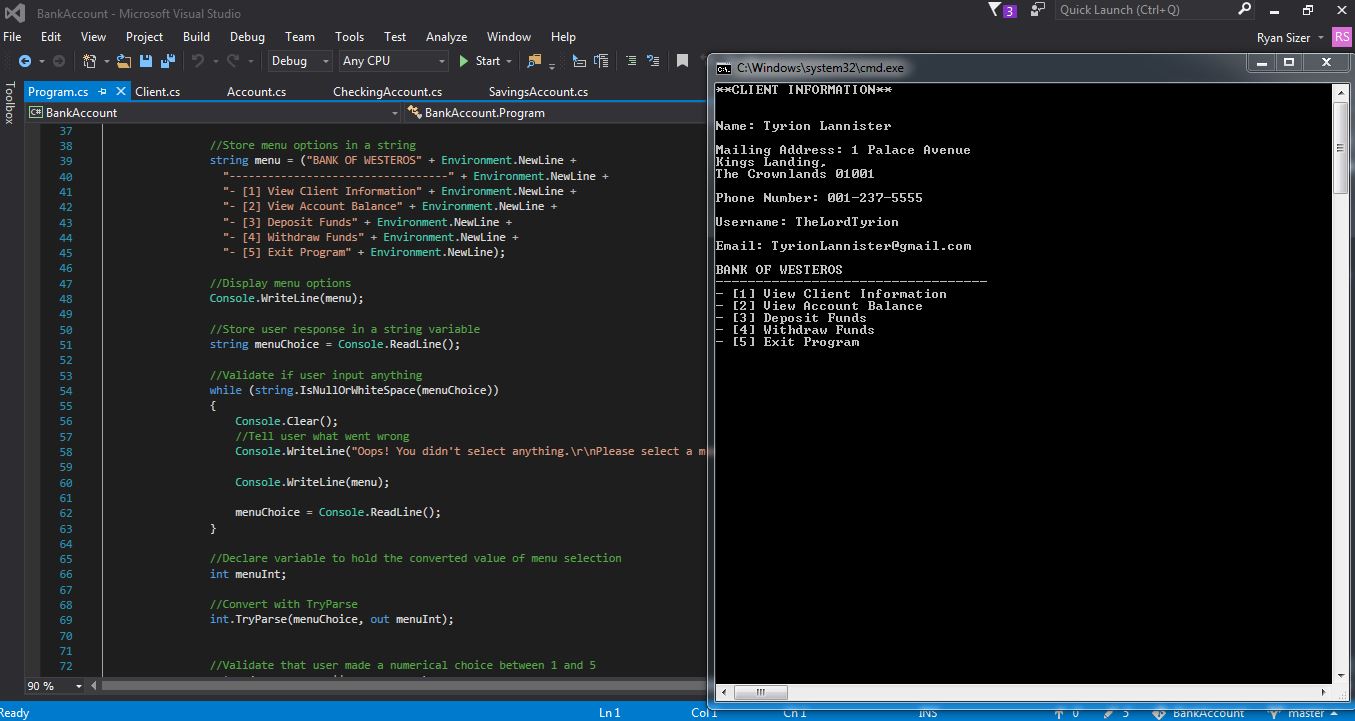Click the green Start debugging button

pyautogui.click(x=479, y=61)
